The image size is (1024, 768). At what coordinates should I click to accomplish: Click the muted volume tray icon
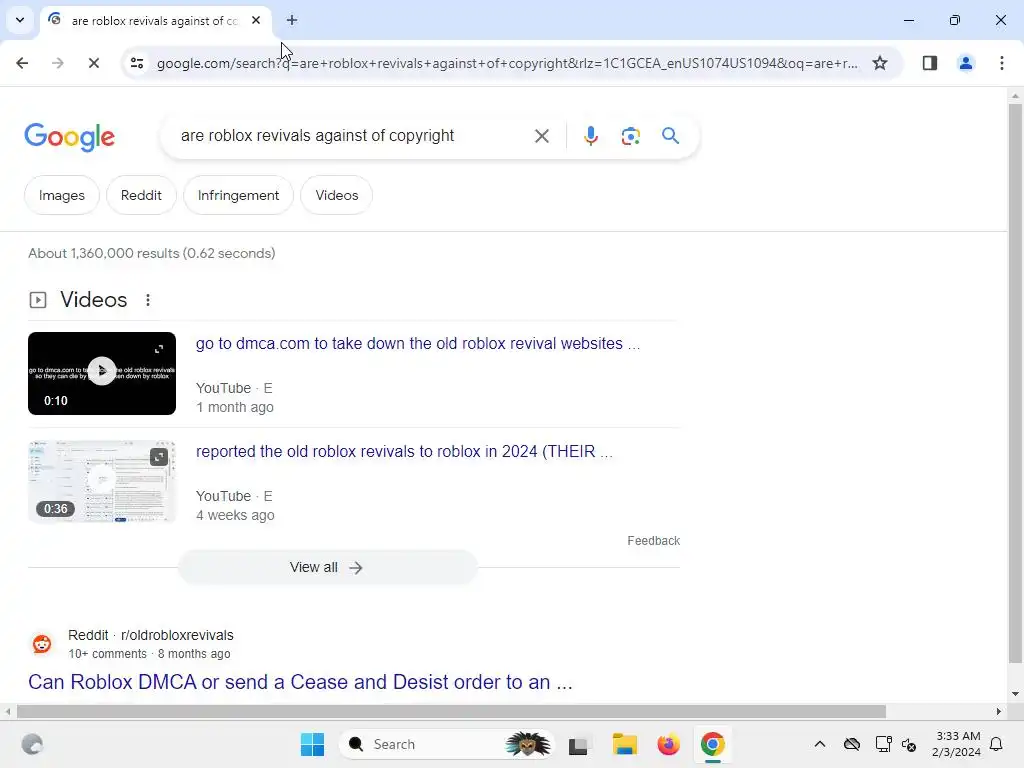click(909, 744)
